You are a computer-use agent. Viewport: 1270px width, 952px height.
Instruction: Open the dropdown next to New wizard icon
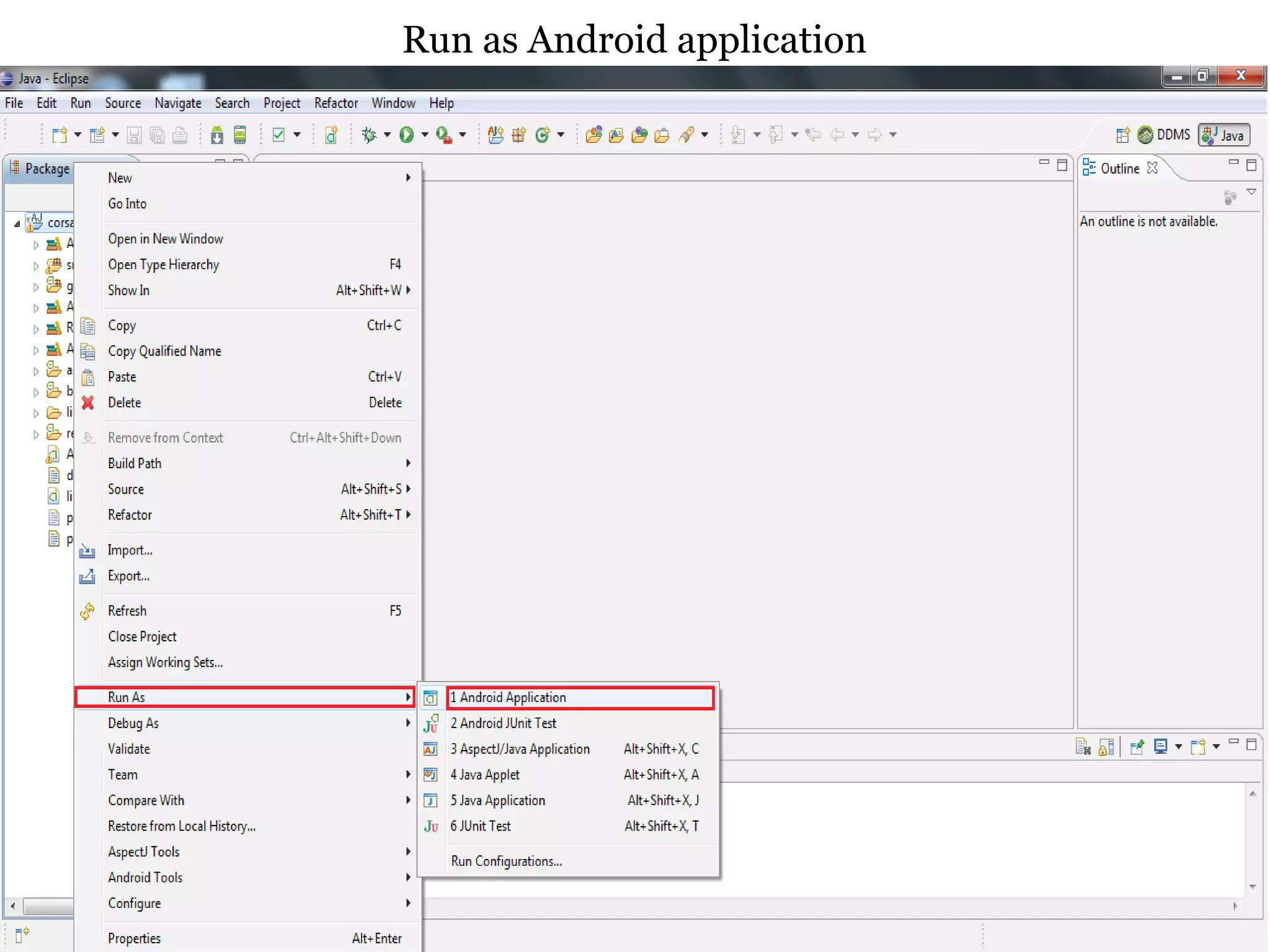(x=78, y=135)
